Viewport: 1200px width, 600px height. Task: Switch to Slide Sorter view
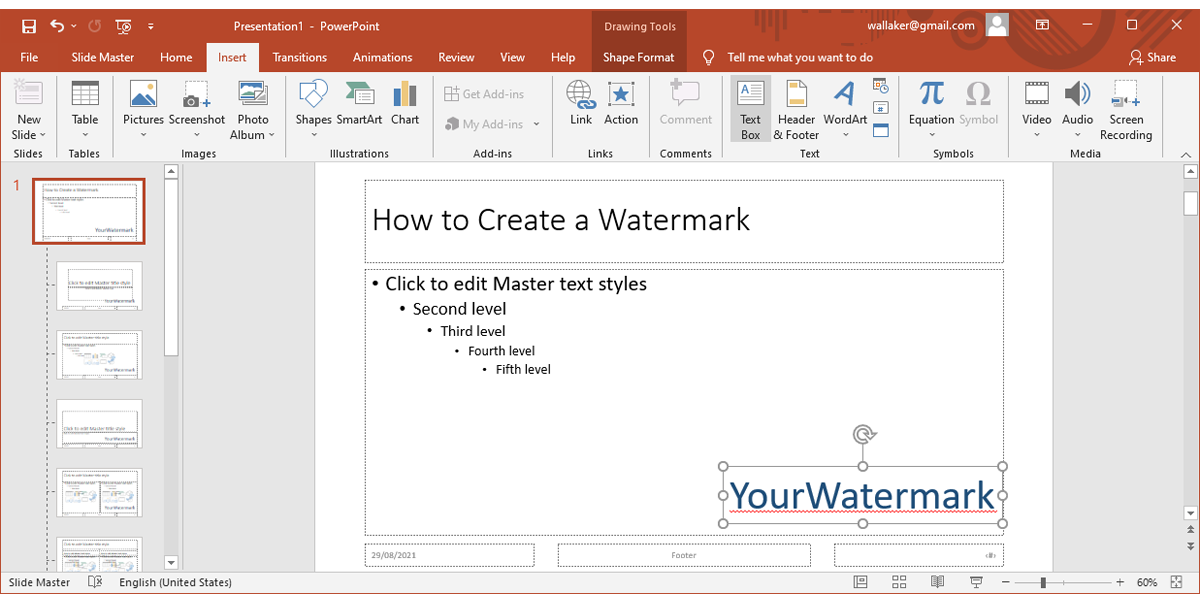(898, 581)
